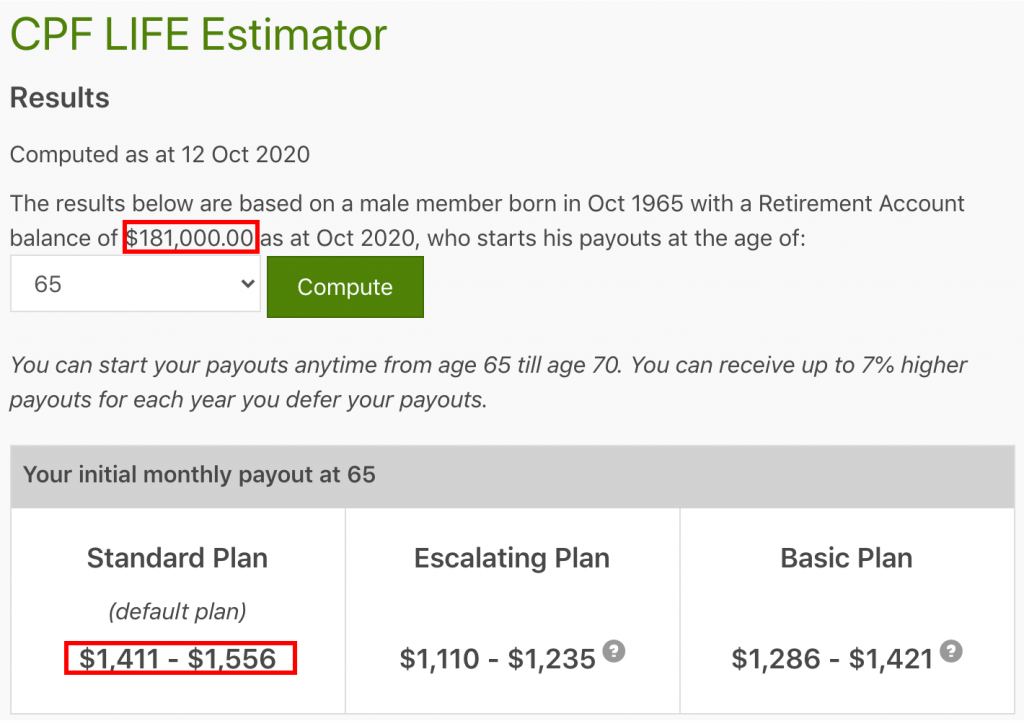This screenshot has height=721, width=1024.
Task: Click the CPF LIFE Estimator title
Action: click(x=198, y=36)
